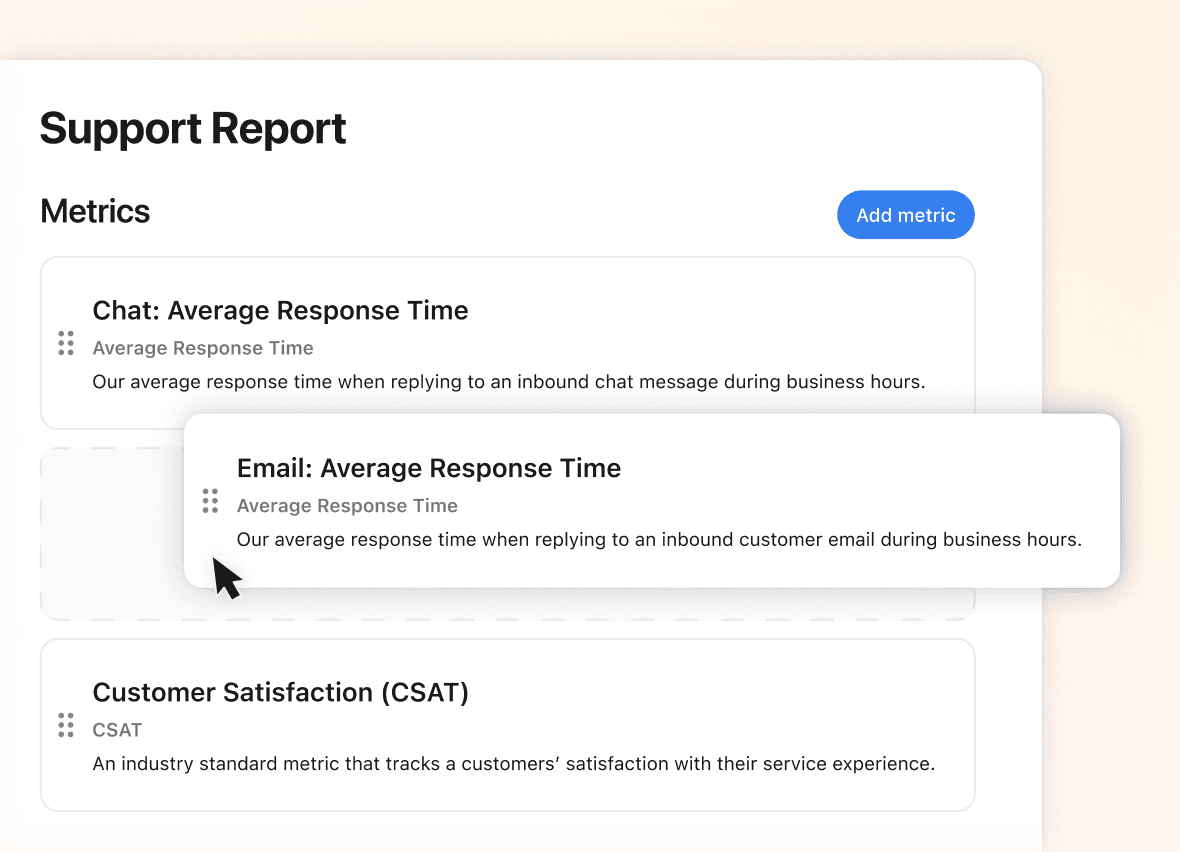Click the Email metric drag handle
1180x852 pixels.
[x=210, y=501]
